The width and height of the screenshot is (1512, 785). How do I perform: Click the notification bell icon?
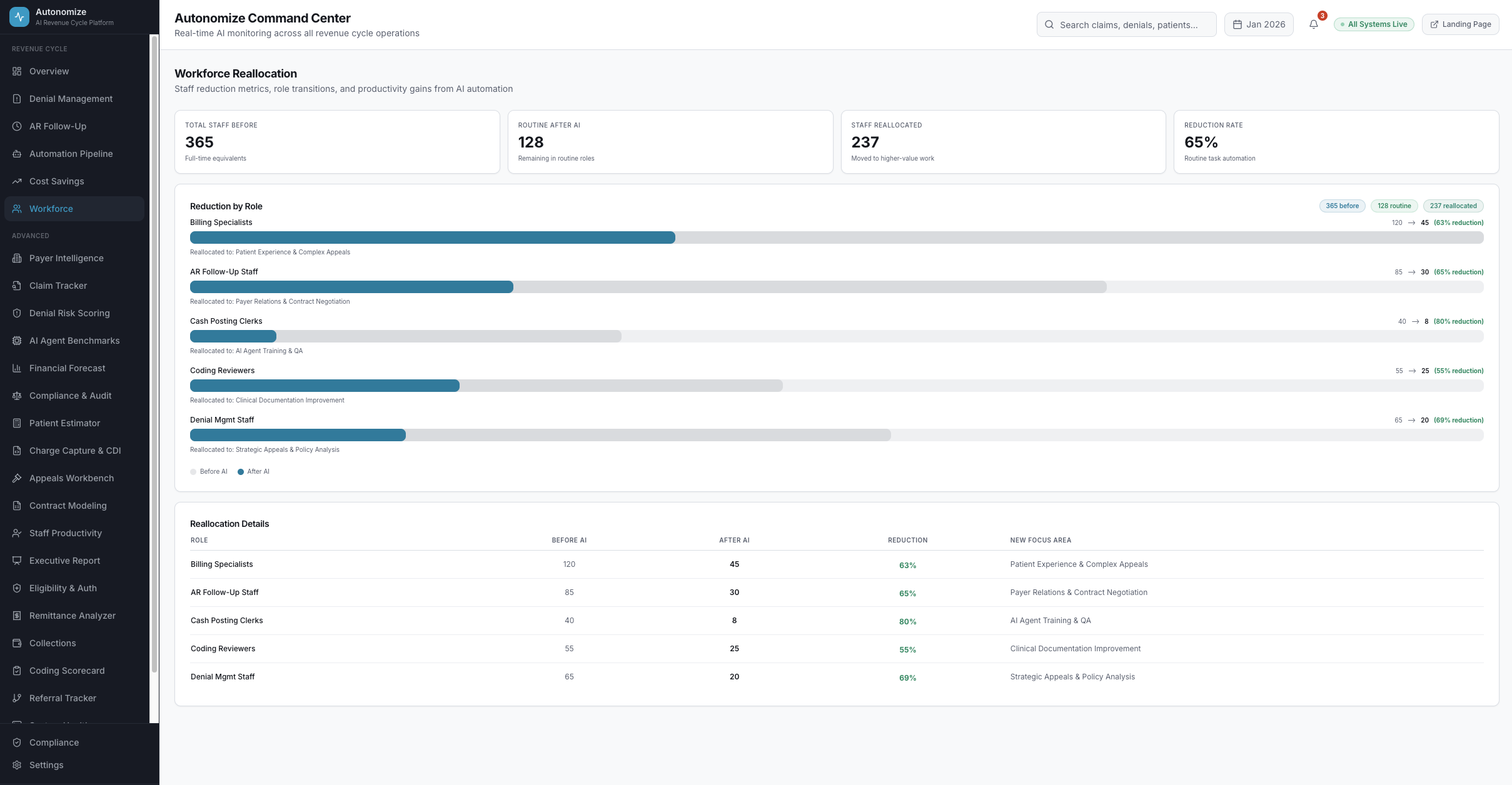point(1313,24)
